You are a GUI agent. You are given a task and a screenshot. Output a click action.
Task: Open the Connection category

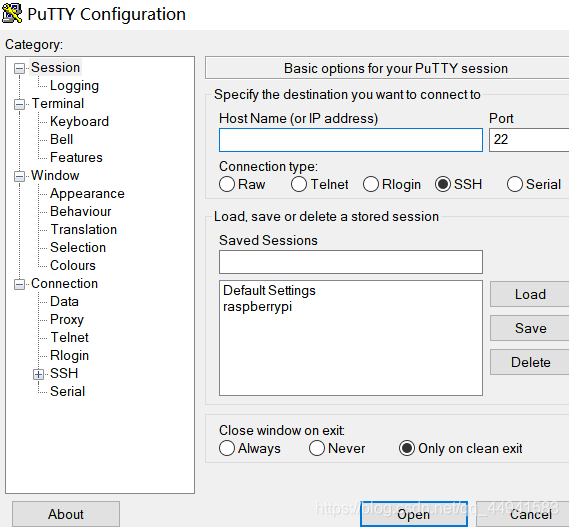[x=65, y=283]
